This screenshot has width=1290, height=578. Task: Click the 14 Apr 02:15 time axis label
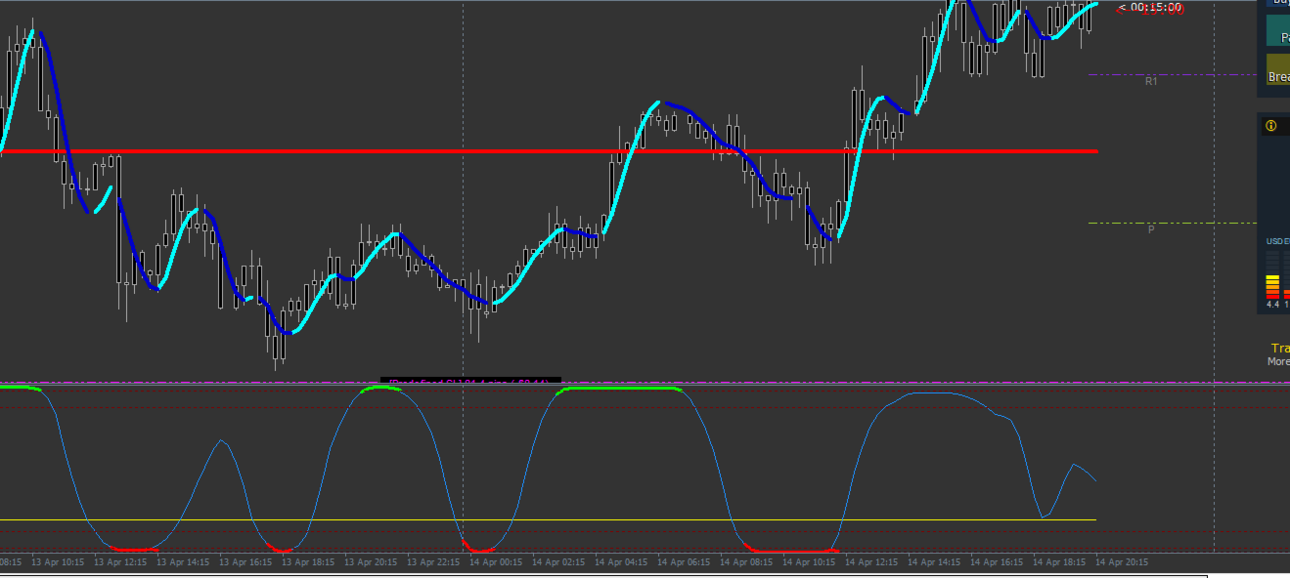[558, 562]
